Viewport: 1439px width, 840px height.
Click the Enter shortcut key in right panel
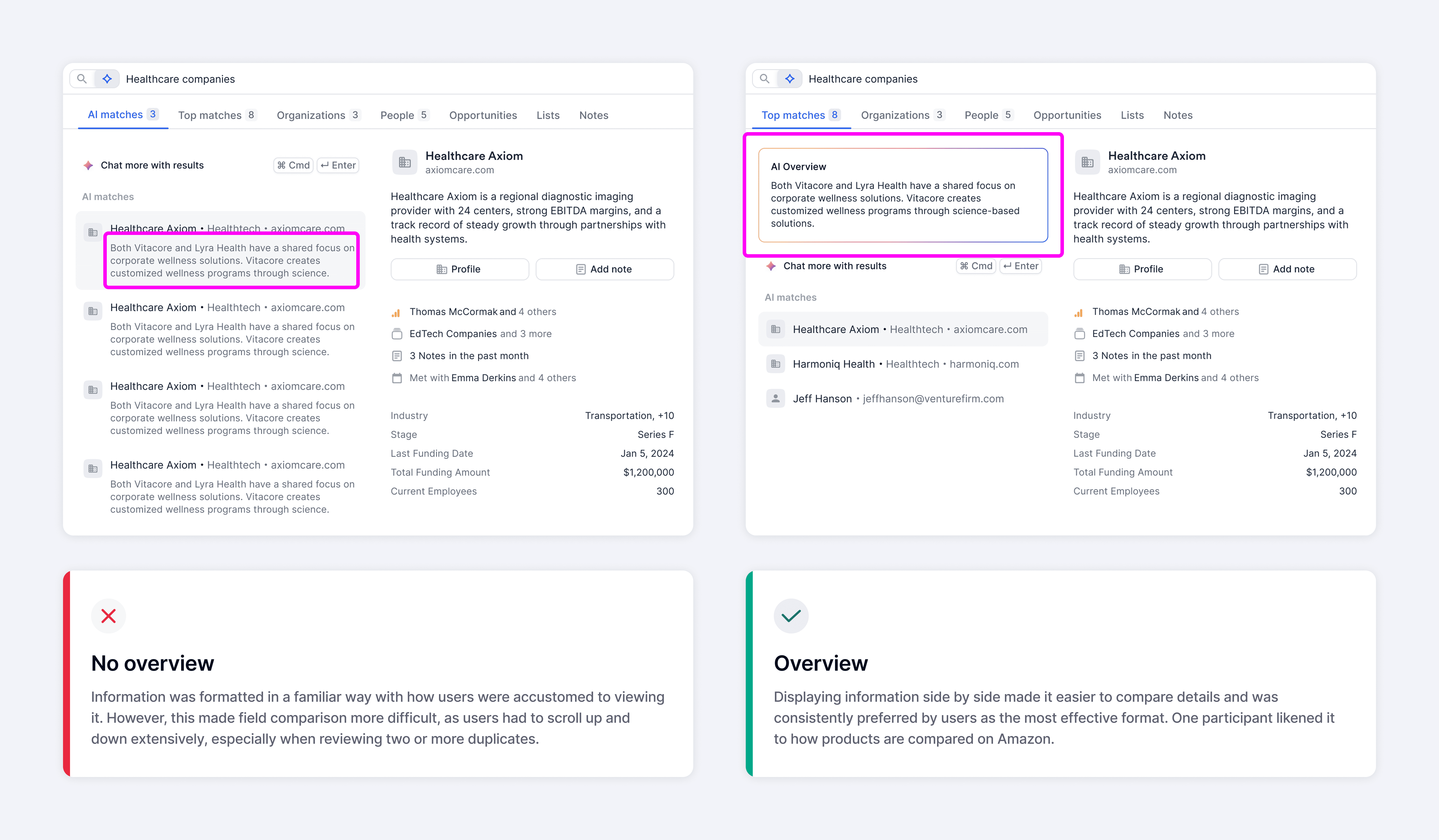pyautogui.click(x=1021, y=266)
